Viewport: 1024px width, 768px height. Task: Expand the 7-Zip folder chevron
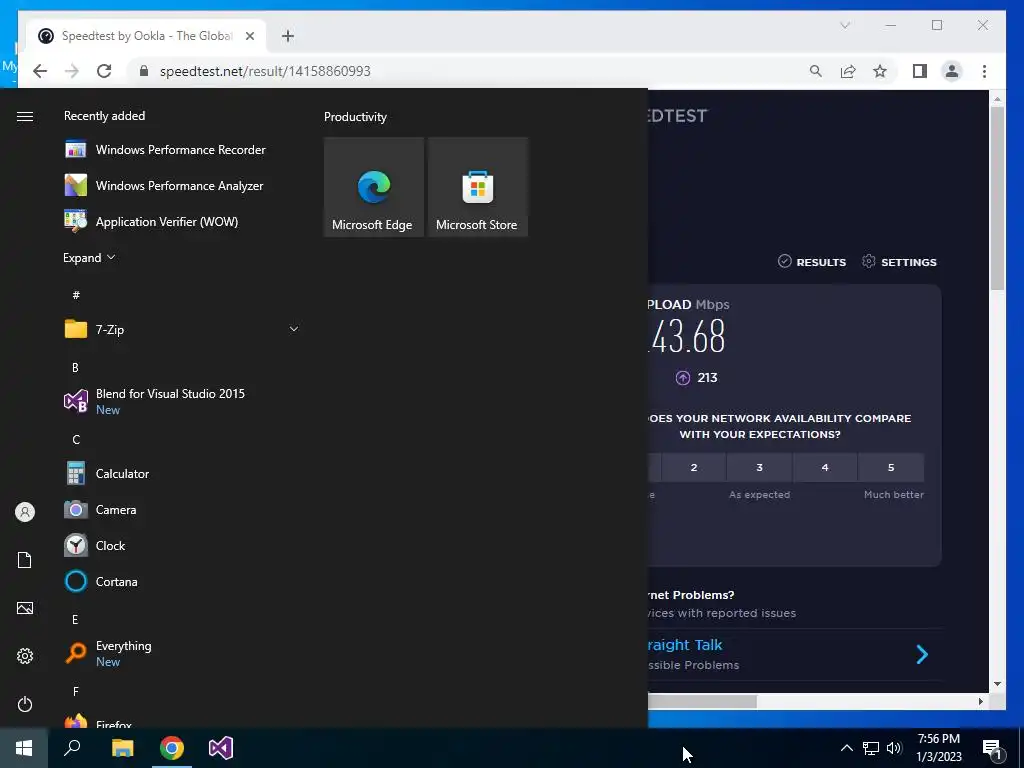pyautogui.click(x=294, y=329)
